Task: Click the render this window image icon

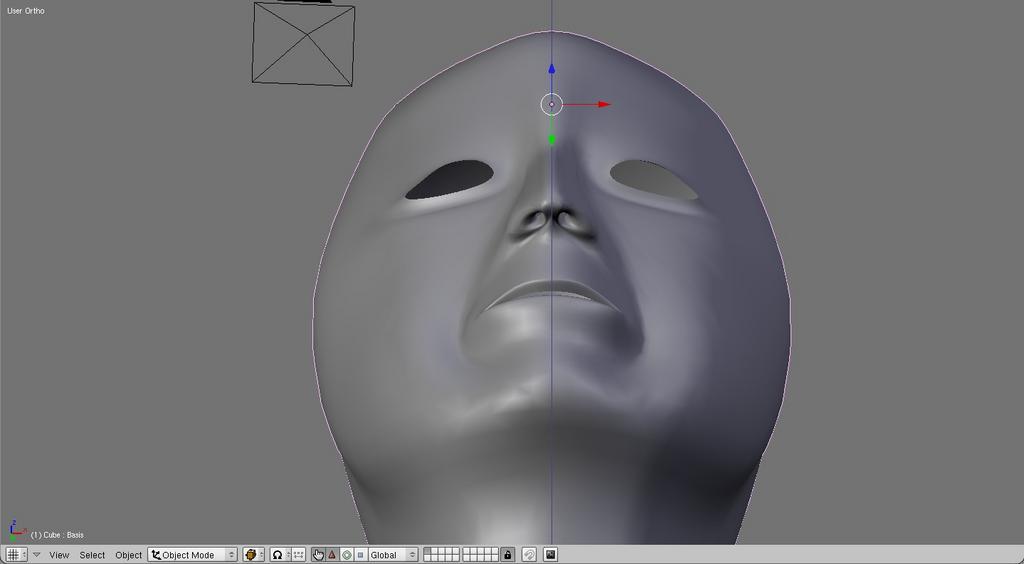Action: pyautogui.click(x=551, y=555)
